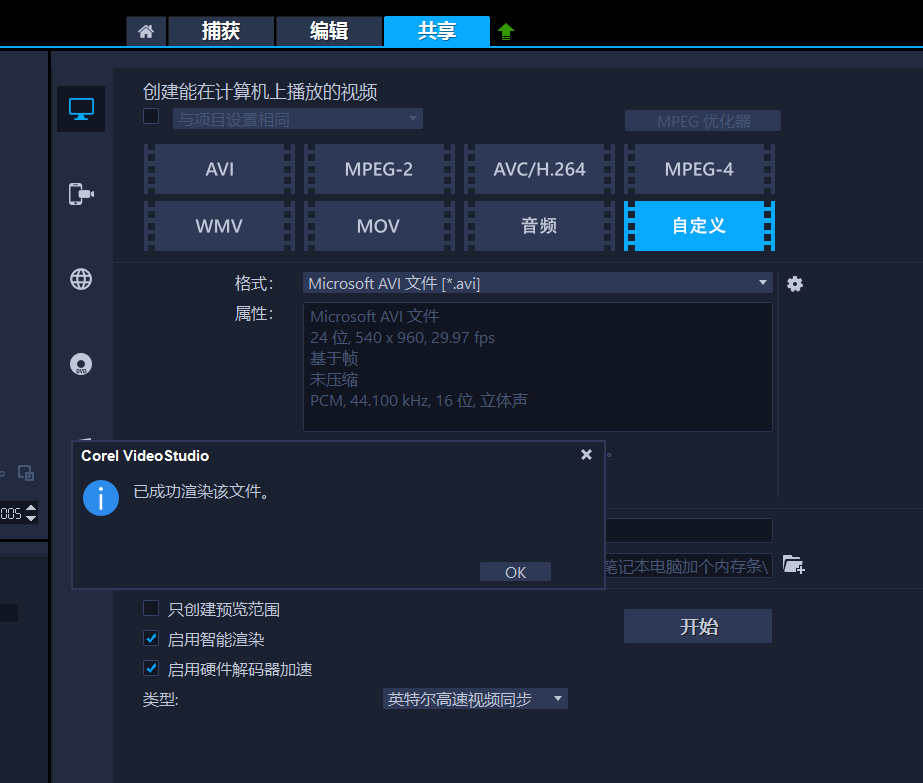Expand the 格式 Microsoft AVI dropdown
The image size is (923, 783).
tap(537, 283)
